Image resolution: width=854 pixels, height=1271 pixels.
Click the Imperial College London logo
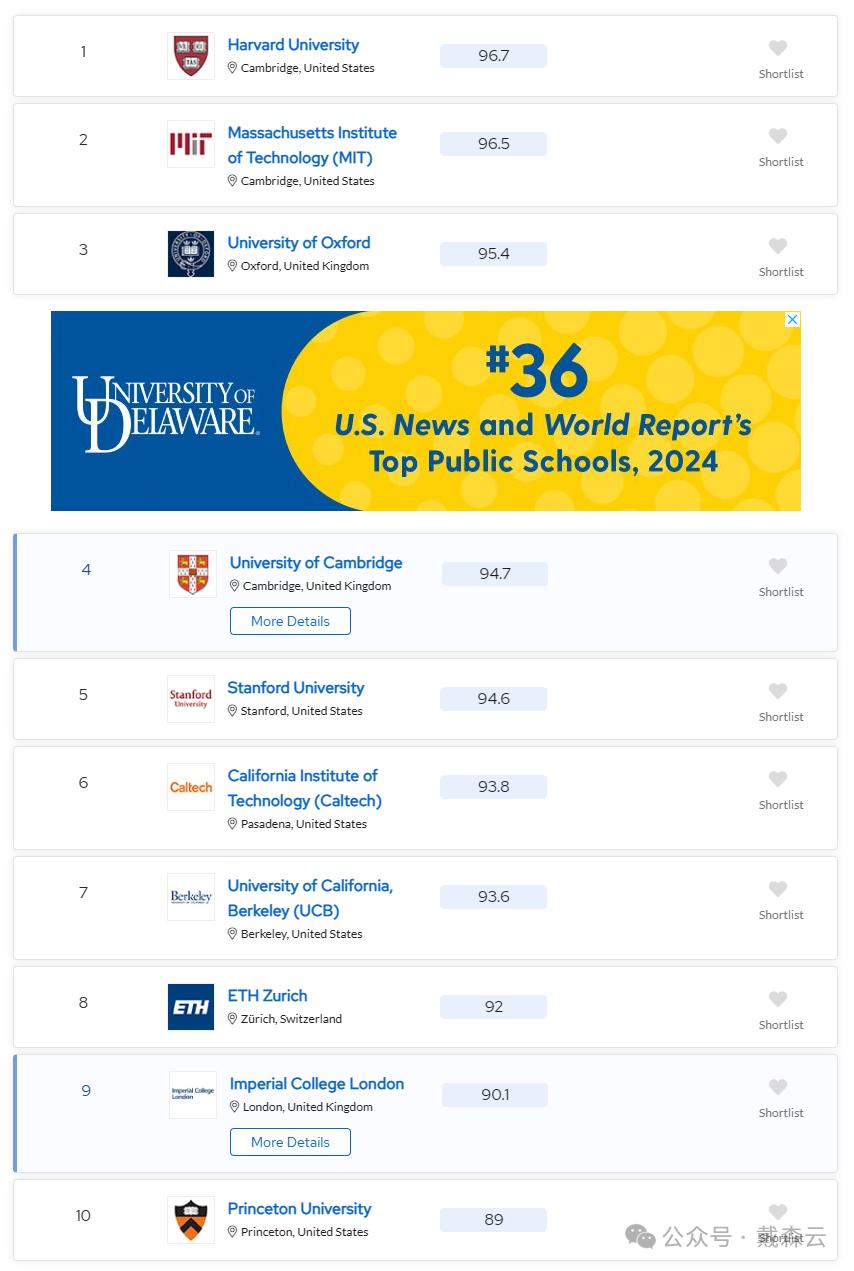pyautogui.click(x=192, y=1095)
